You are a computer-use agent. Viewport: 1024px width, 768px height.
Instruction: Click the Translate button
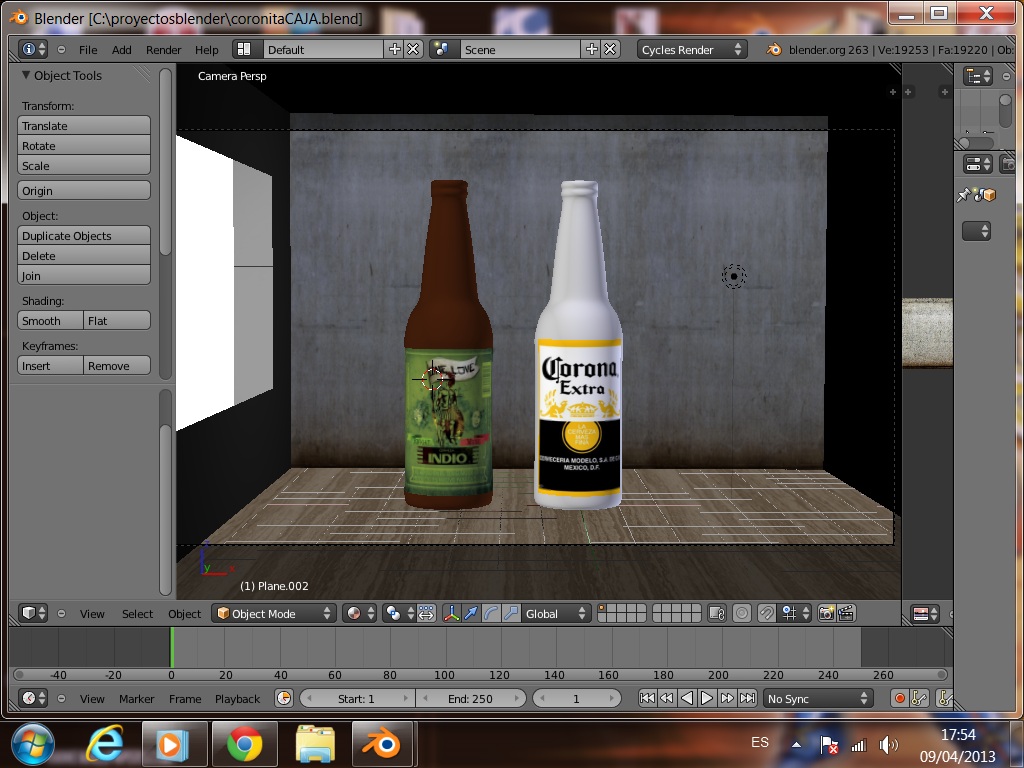coord(84,125)
